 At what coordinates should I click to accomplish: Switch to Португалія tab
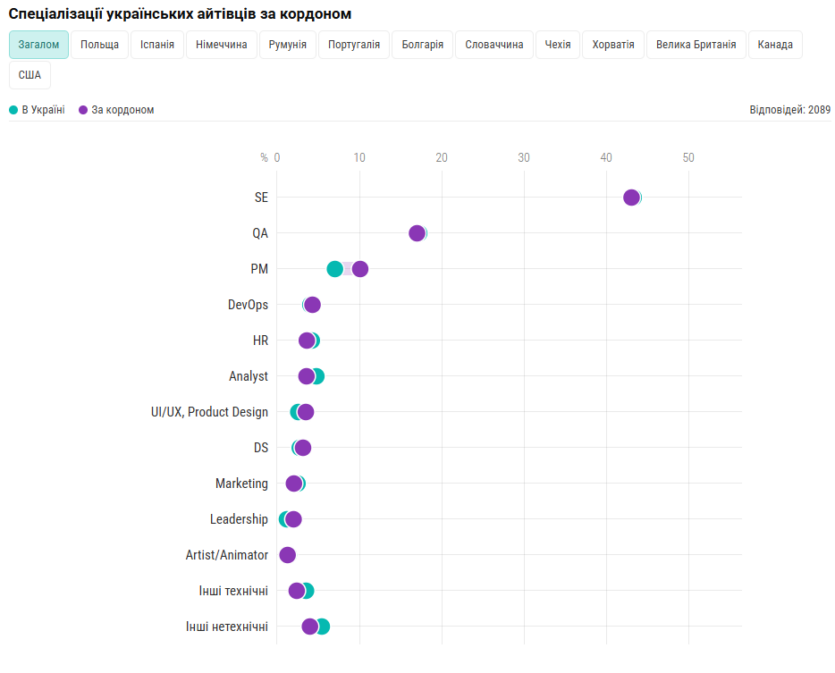pyautogui.click(x=354, y=45)
